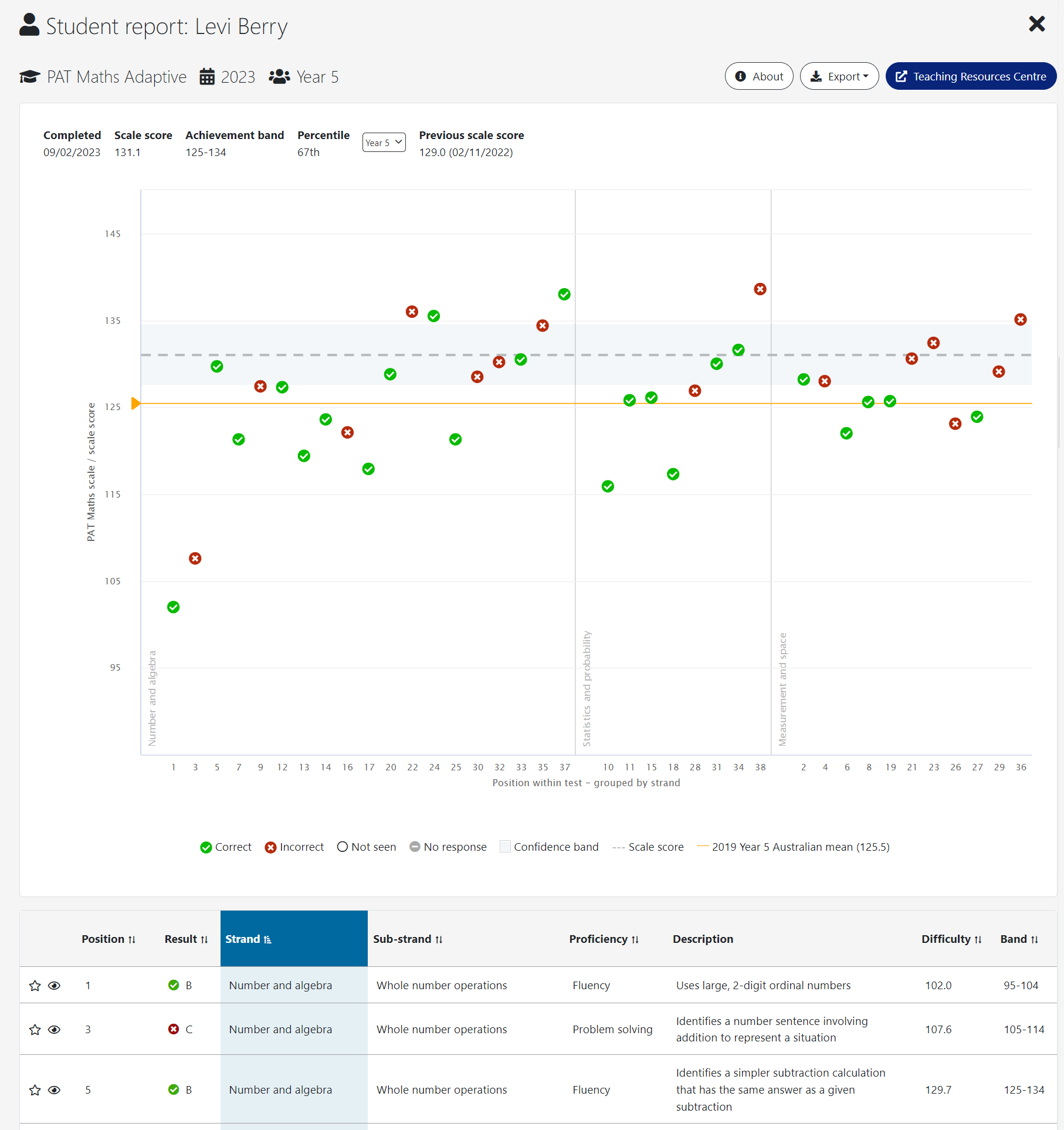This screenshot has height=1130, width=1064.
Task: Open the Year 5 percentile dropdown
Action: (x=384, y=143)
